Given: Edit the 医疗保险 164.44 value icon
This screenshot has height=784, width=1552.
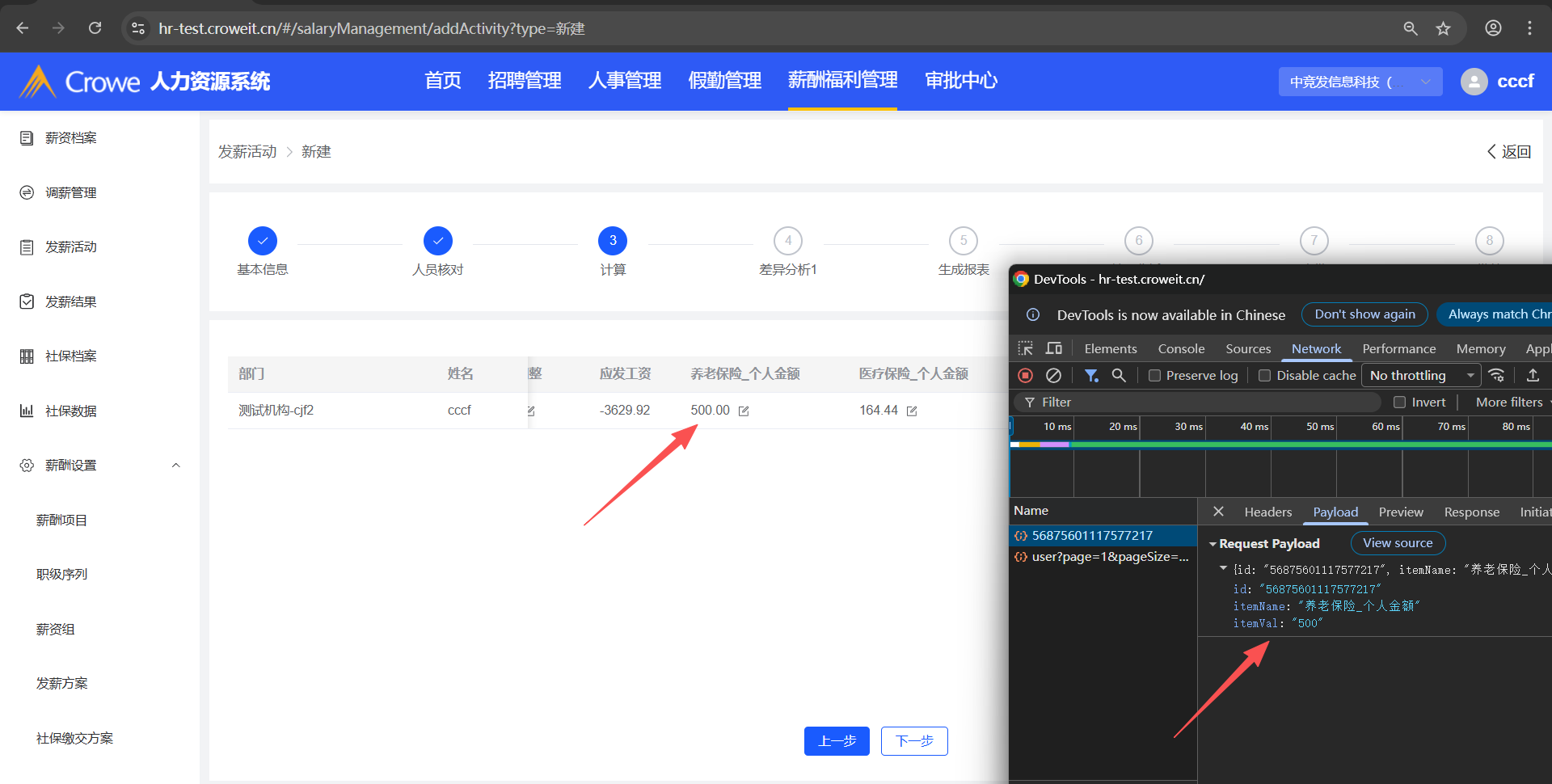Looking at the screenshot, I should click(x=912, y=411).
